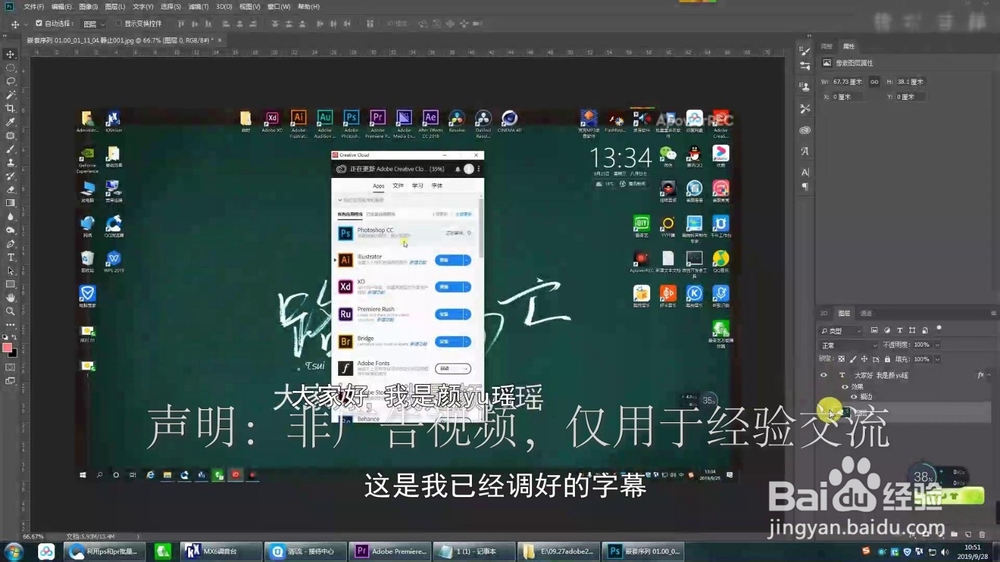Open the 记事本 Notepad taskbar button

[475, 551]
